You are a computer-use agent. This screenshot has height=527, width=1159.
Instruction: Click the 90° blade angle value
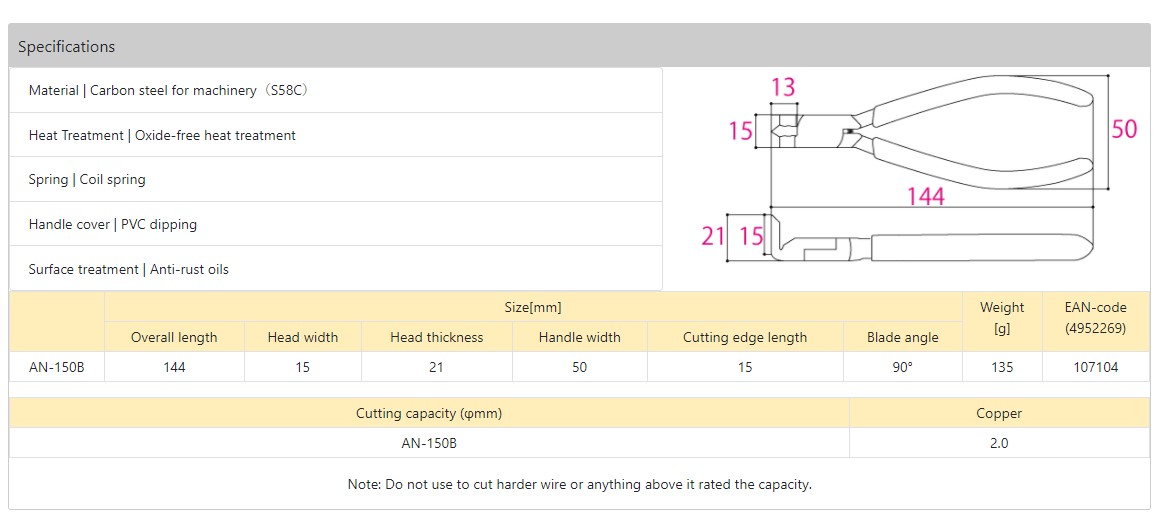pyautogui.click(x=903, y=367)
